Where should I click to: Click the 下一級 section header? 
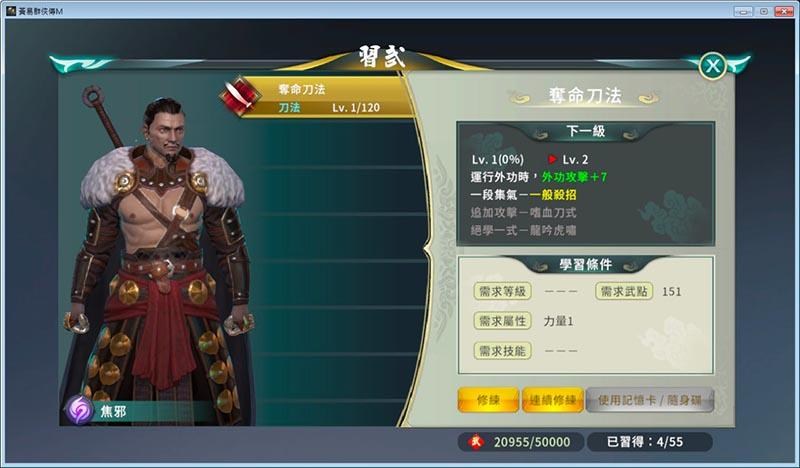tap(586, 132)
